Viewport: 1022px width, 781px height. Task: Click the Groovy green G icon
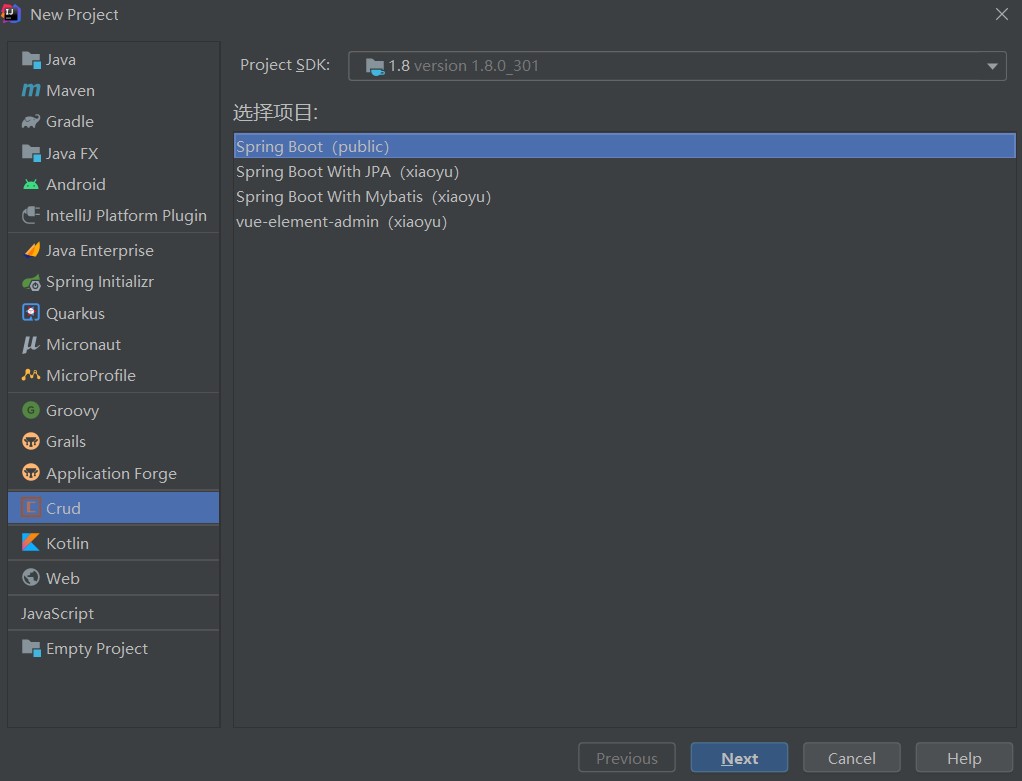pos(31,410)
